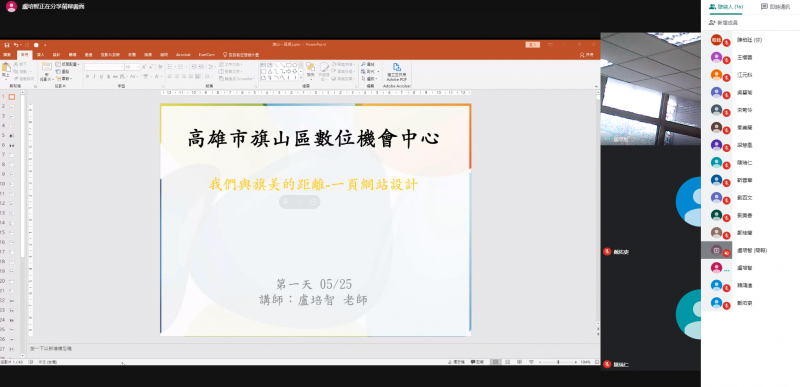The height and width of the screenshot is (387, 800).
Task: Open the font color dropdown arrow
Action: coord(161,76)
